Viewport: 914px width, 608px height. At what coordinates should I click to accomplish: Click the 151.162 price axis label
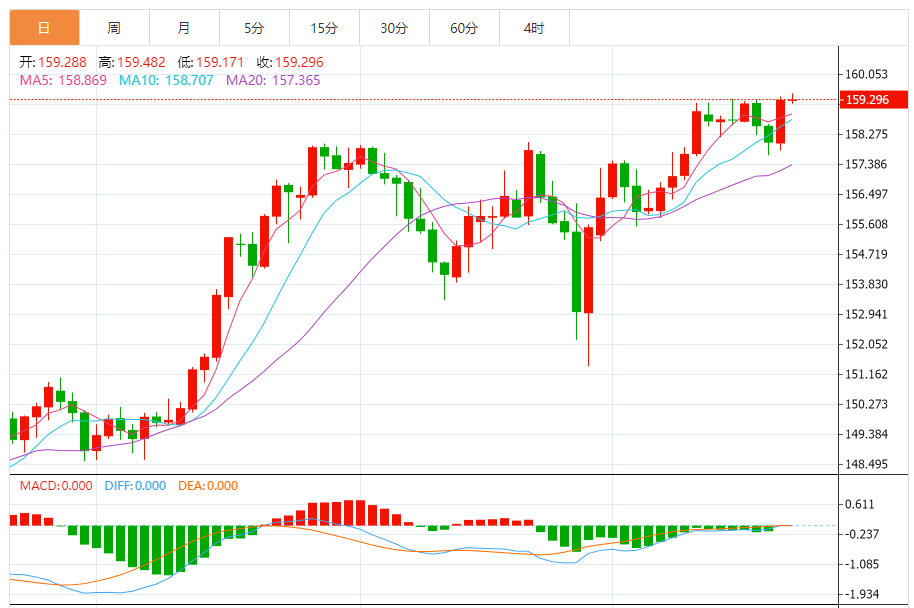tap(866, 374)
